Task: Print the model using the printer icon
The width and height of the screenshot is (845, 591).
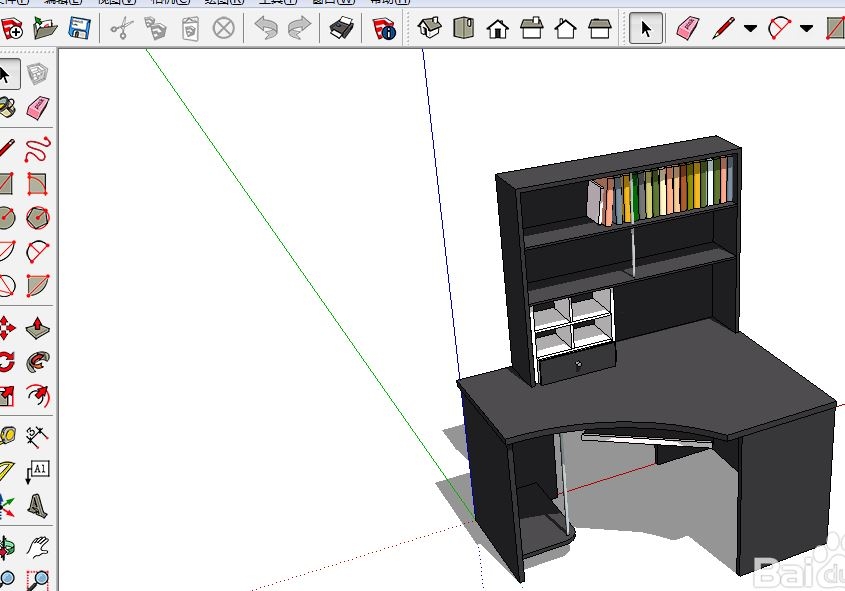Action: [x=342, y=28]
